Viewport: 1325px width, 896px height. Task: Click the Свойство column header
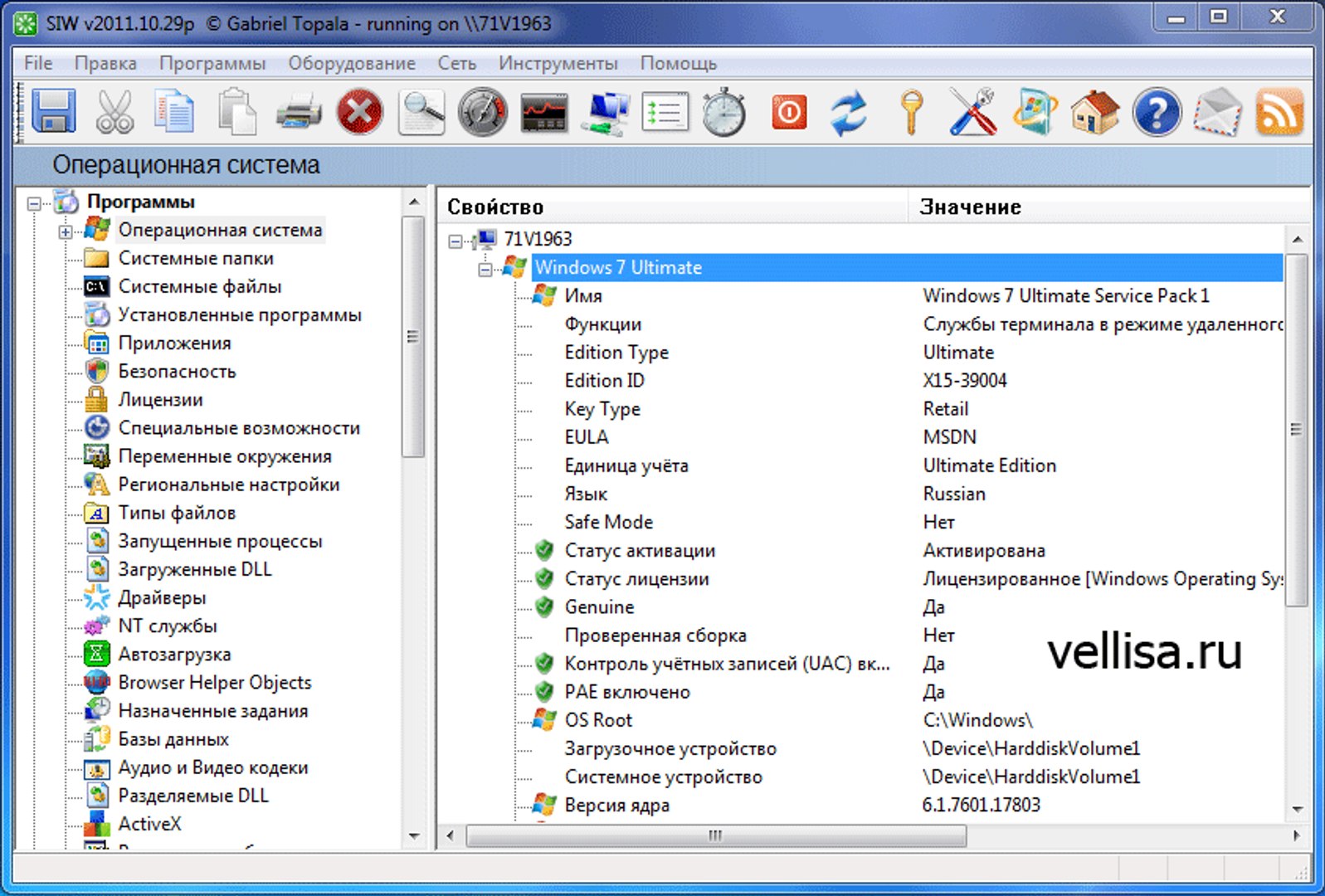point(673,207)
